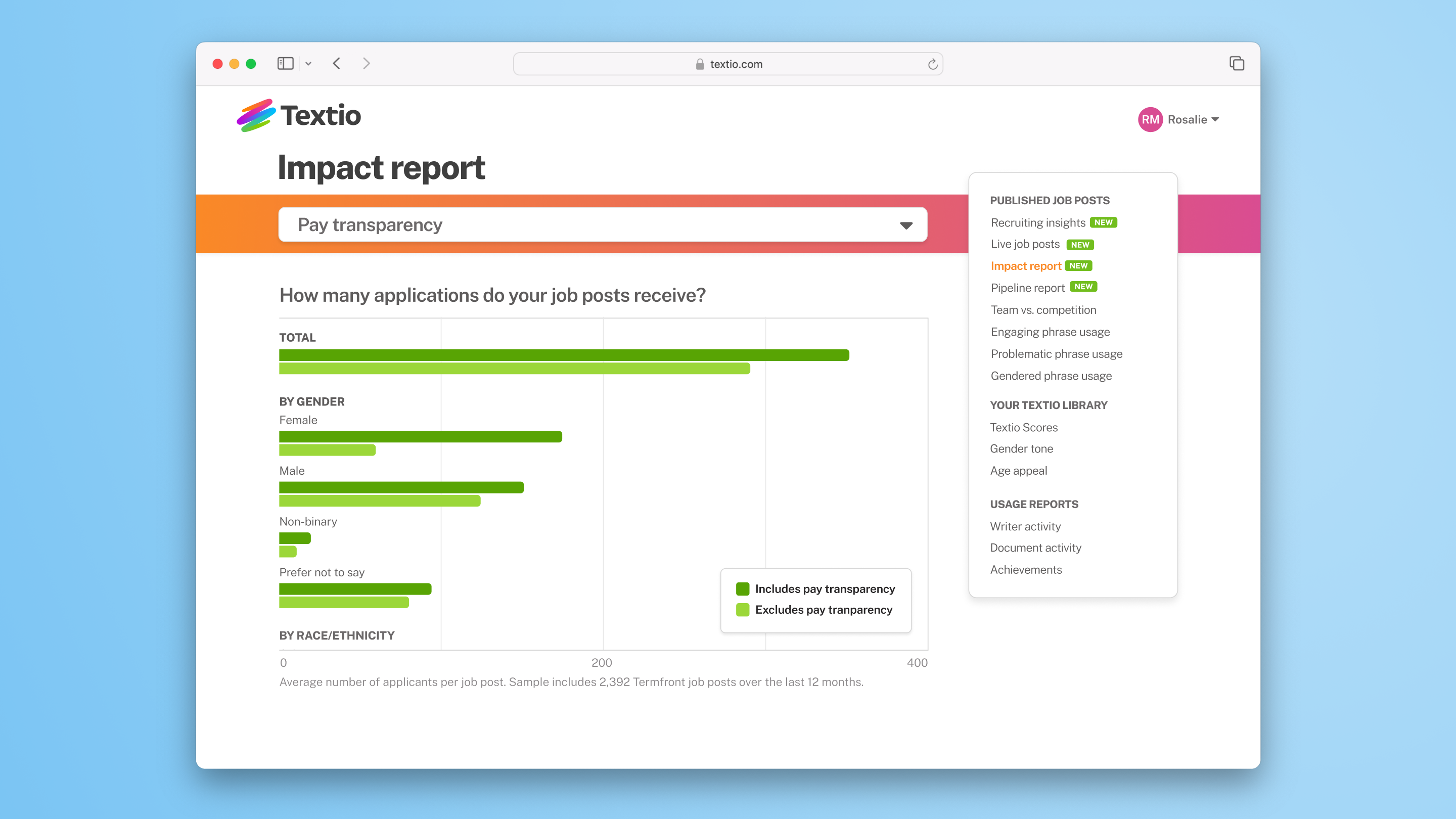Click the 400 axis label

(917, 662)
